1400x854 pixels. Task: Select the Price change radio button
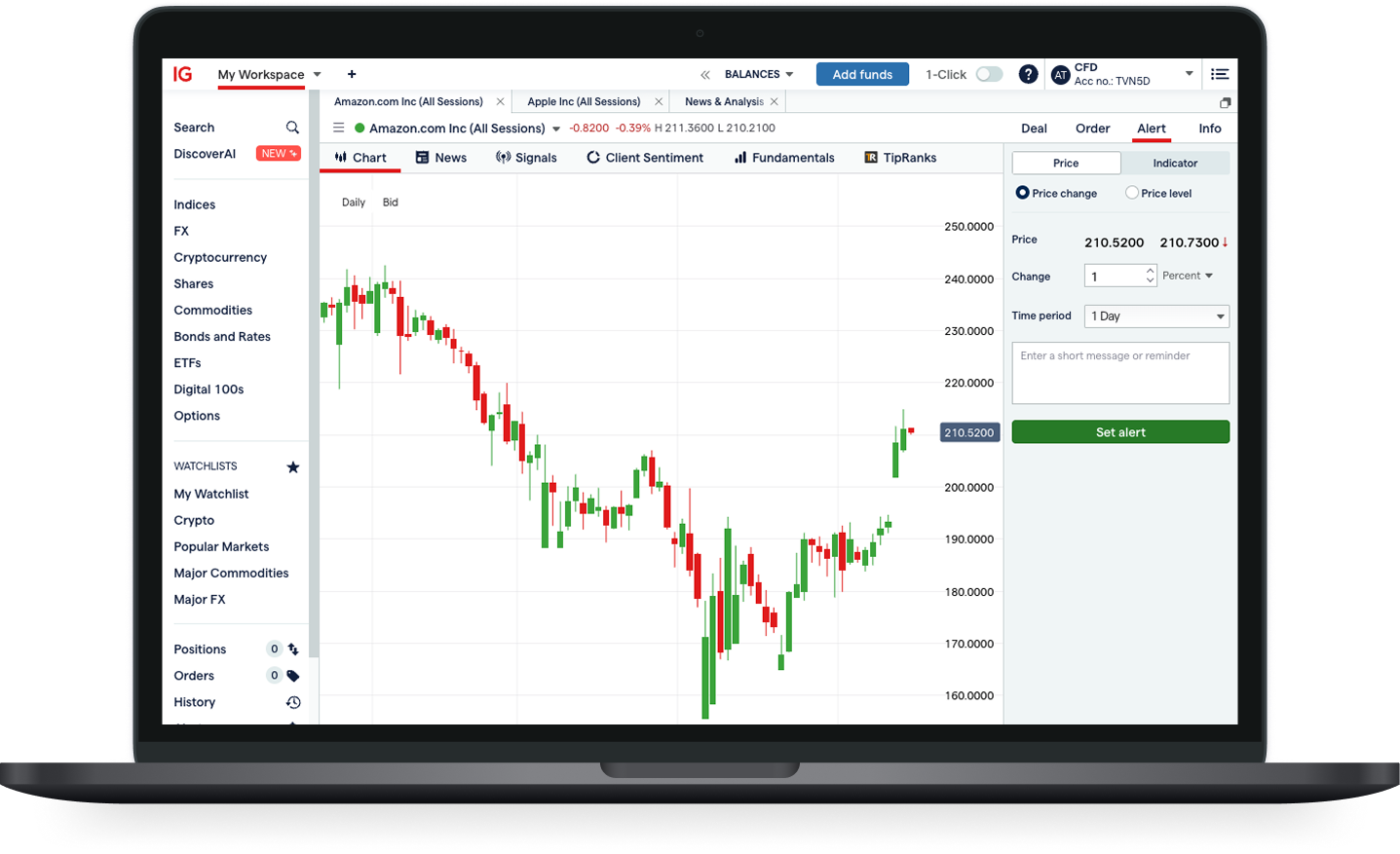tap(1022, 193)
